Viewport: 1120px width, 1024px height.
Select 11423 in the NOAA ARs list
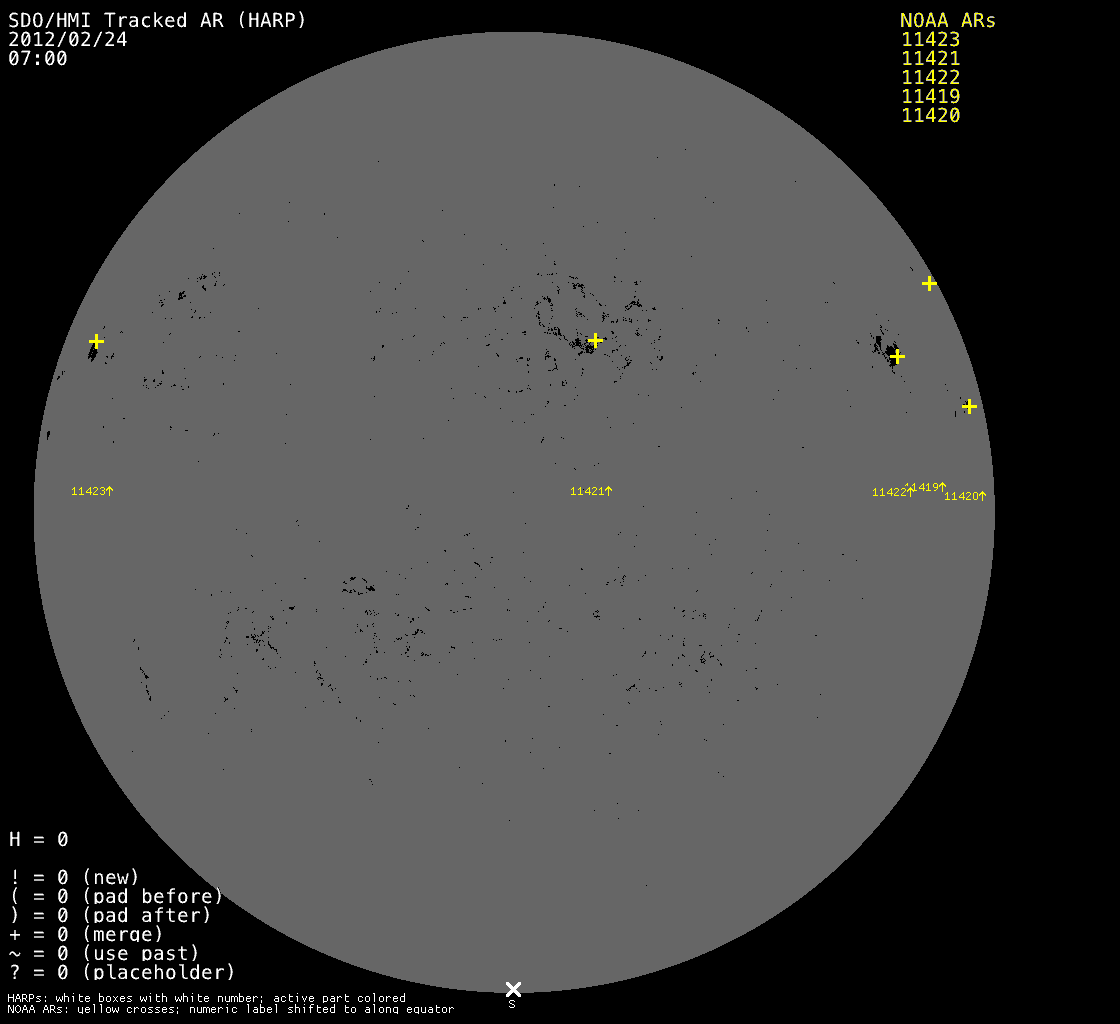click(x=930, y=40)
